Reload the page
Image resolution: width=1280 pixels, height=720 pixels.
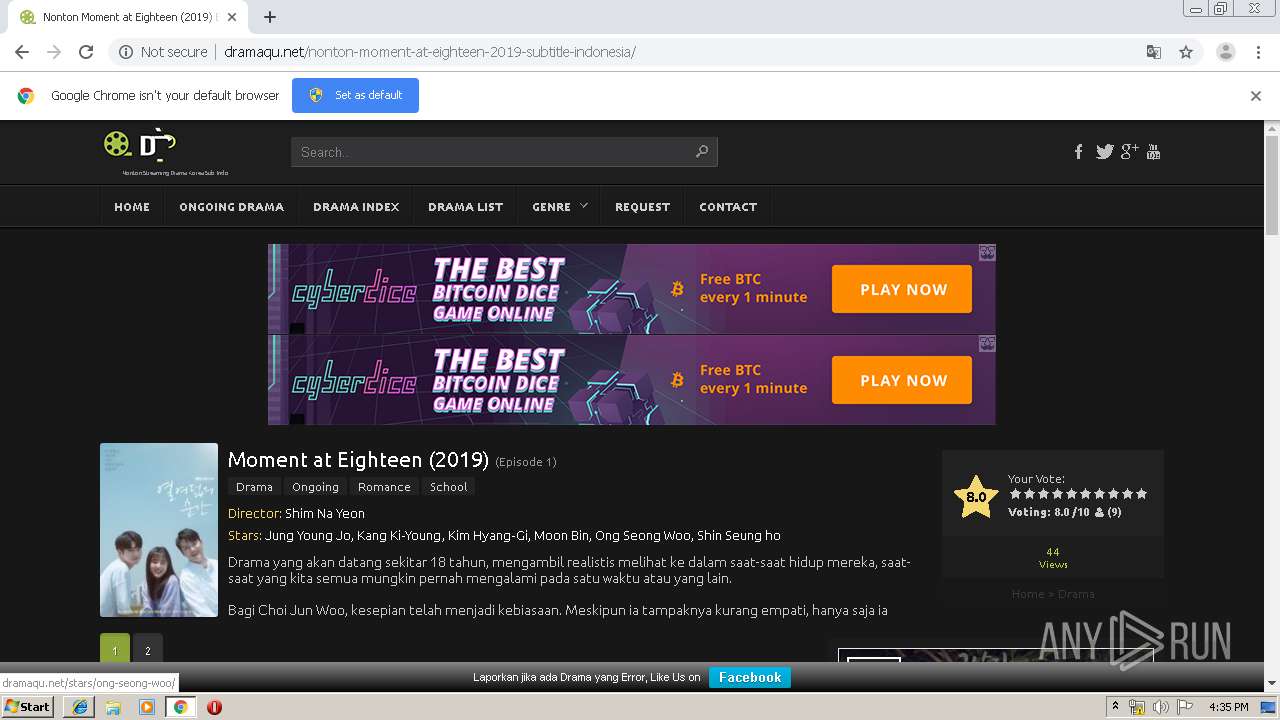86,52
